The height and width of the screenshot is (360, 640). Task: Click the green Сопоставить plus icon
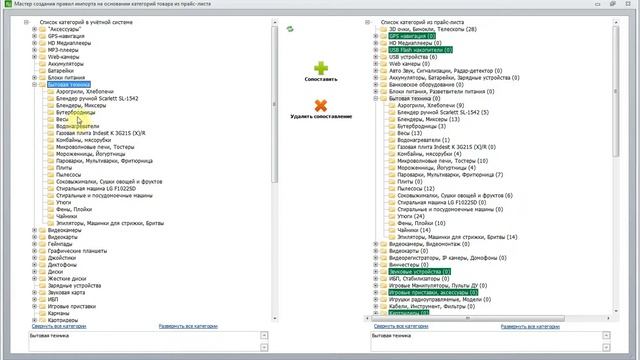321,68
